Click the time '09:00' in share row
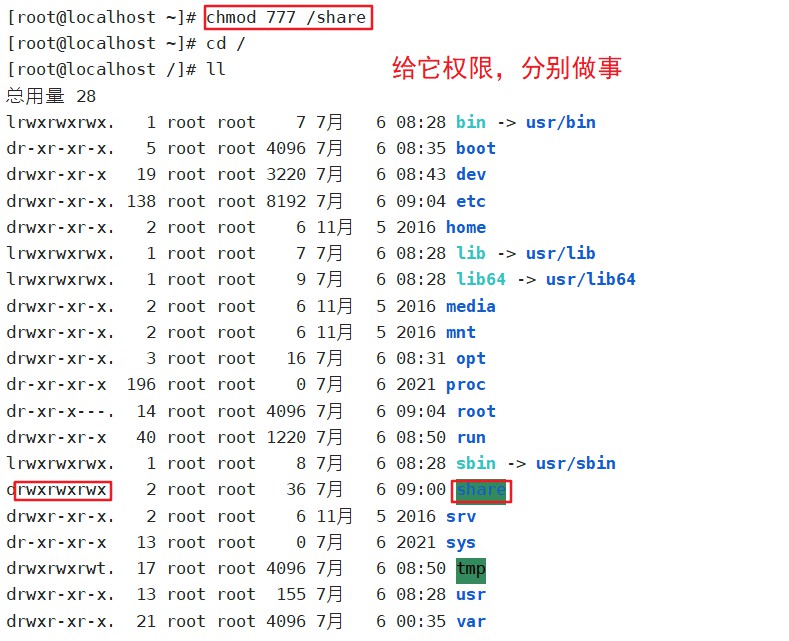 (421, 490)
